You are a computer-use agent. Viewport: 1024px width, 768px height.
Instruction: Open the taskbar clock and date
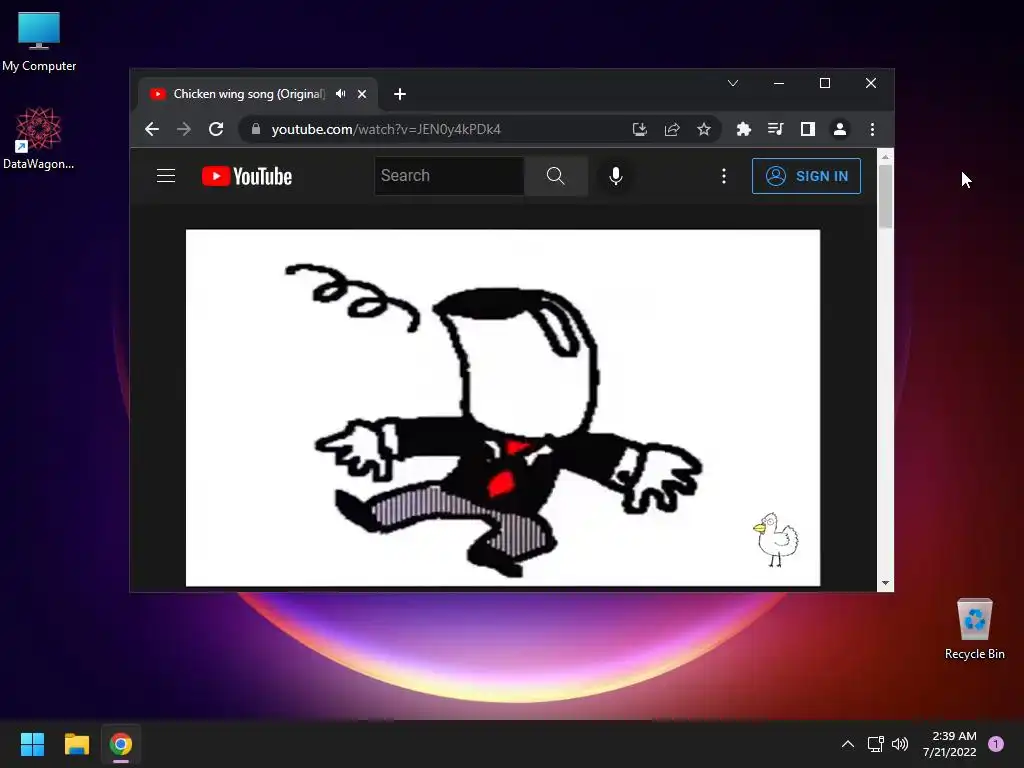(950, 744)
